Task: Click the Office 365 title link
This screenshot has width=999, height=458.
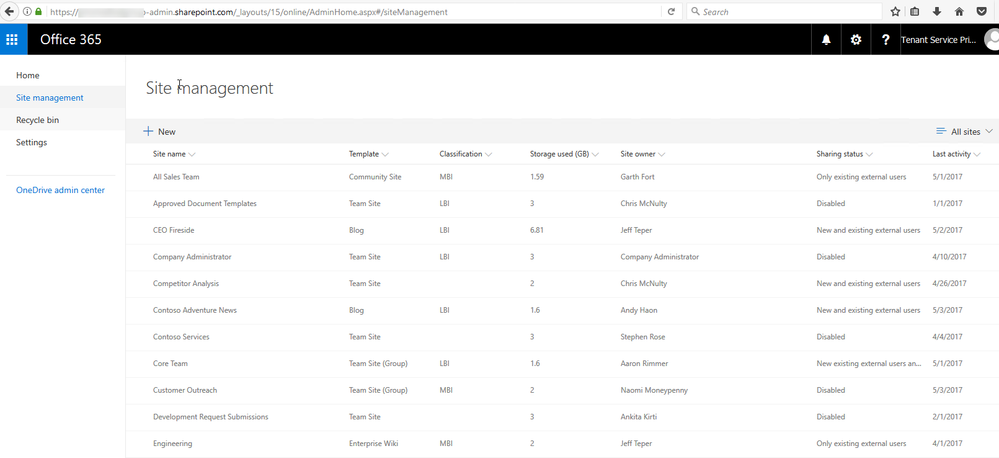Action: pos(71,39)
